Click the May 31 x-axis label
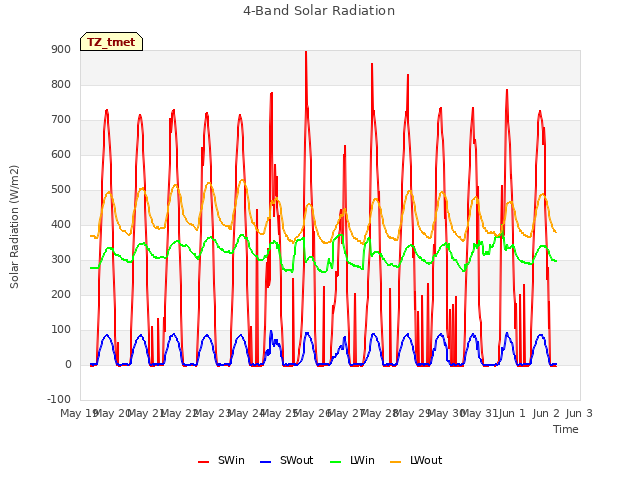Viewport: 640px width, 480px height. click(x=480, y=413)
